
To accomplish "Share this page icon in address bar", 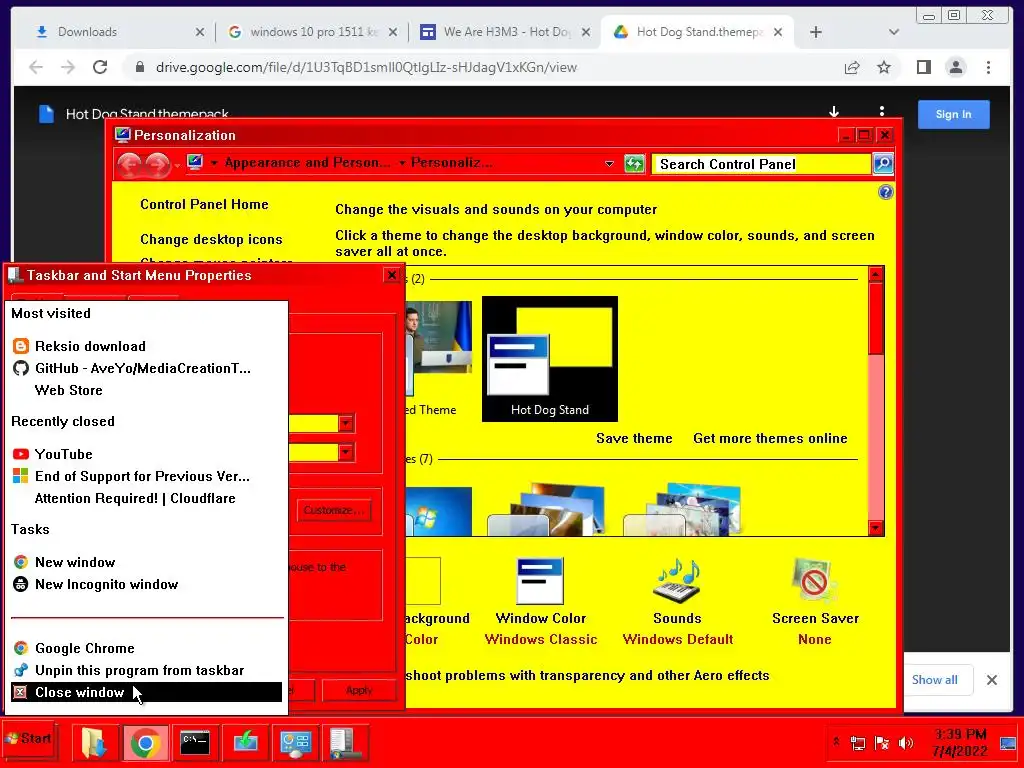I will point(852,67).
